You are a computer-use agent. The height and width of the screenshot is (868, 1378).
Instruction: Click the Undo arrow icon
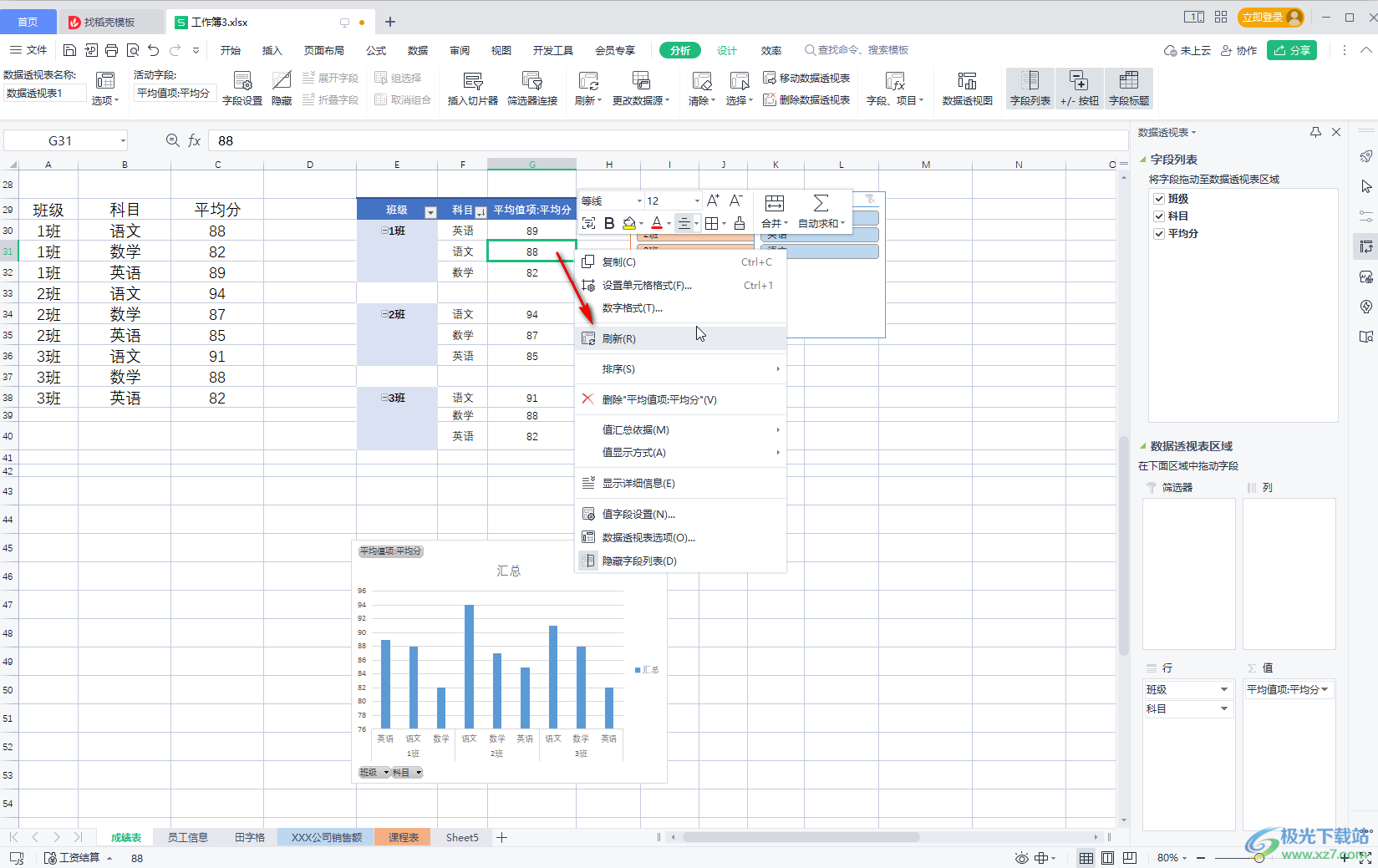(x=153, y=50)
